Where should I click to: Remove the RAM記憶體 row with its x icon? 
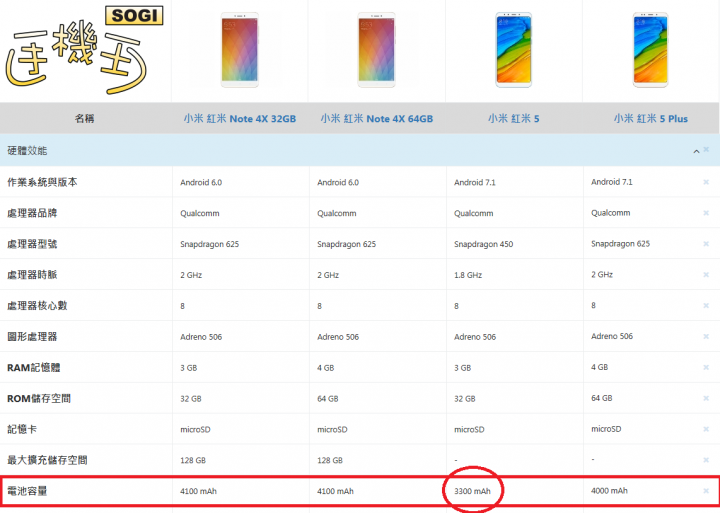pyautogui.click(x=706, y=367)
